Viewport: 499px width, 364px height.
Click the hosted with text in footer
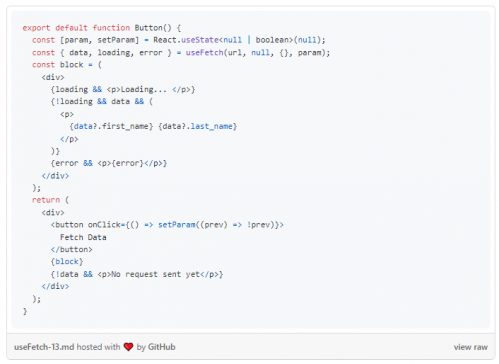point(98,347)
